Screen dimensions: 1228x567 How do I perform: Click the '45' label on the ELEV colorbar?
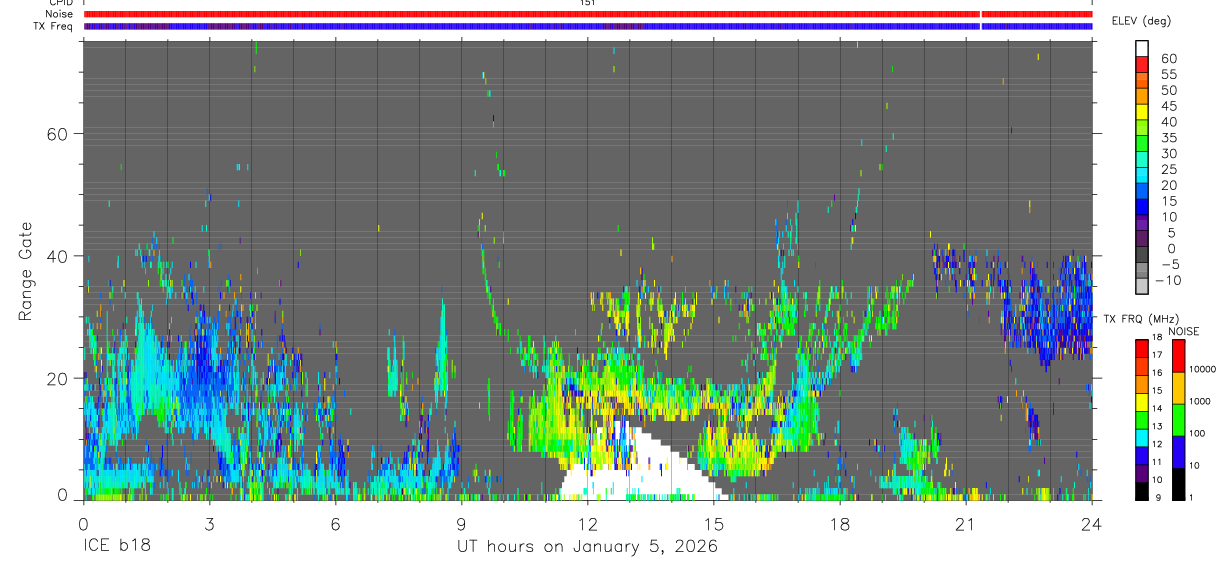[x=1168, y=106]
